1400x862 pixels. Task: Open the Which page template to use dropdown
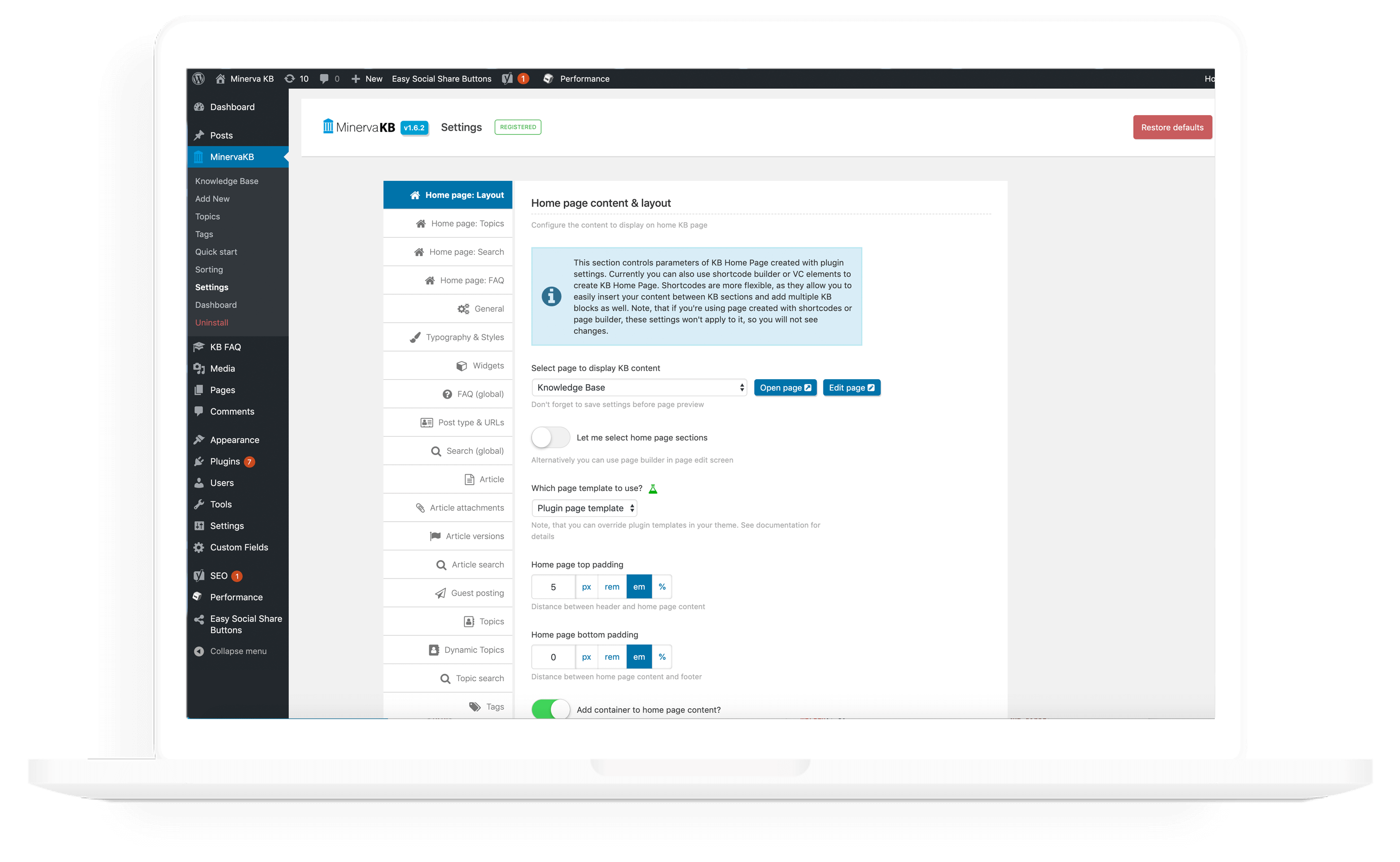(x=584, y=508)
